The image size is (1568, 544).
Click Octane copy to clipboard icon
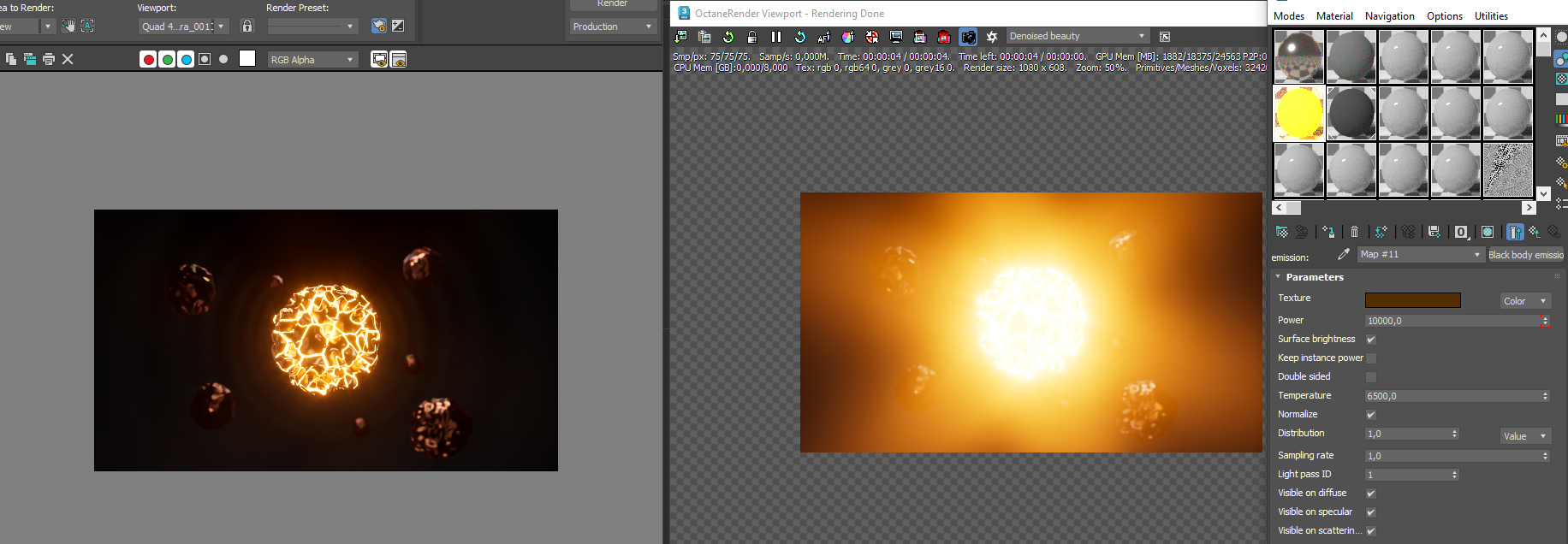tap(704, 37)
